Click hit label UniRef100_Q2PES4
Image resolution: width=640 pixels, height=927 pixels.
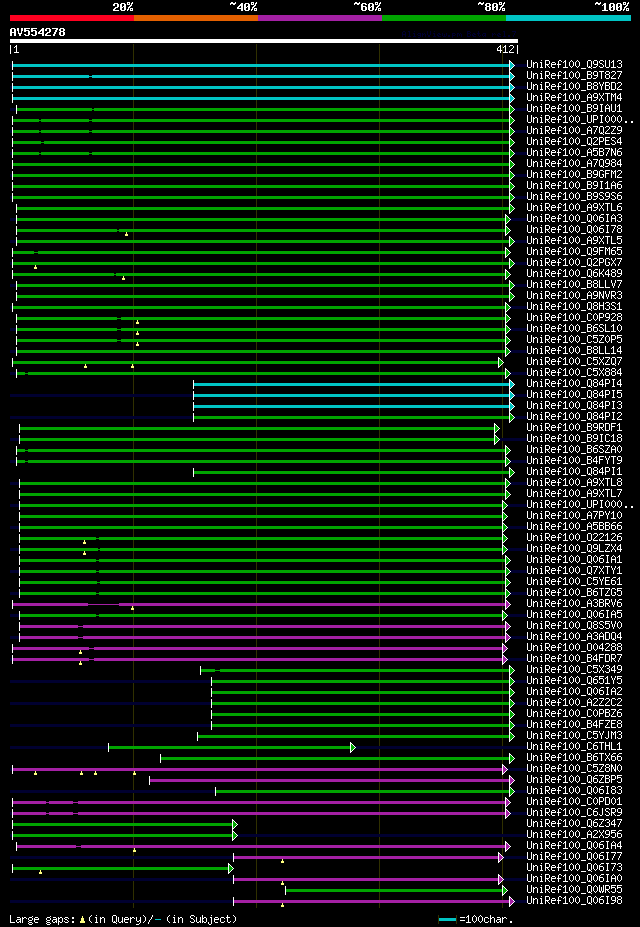(x=574, y=141)
